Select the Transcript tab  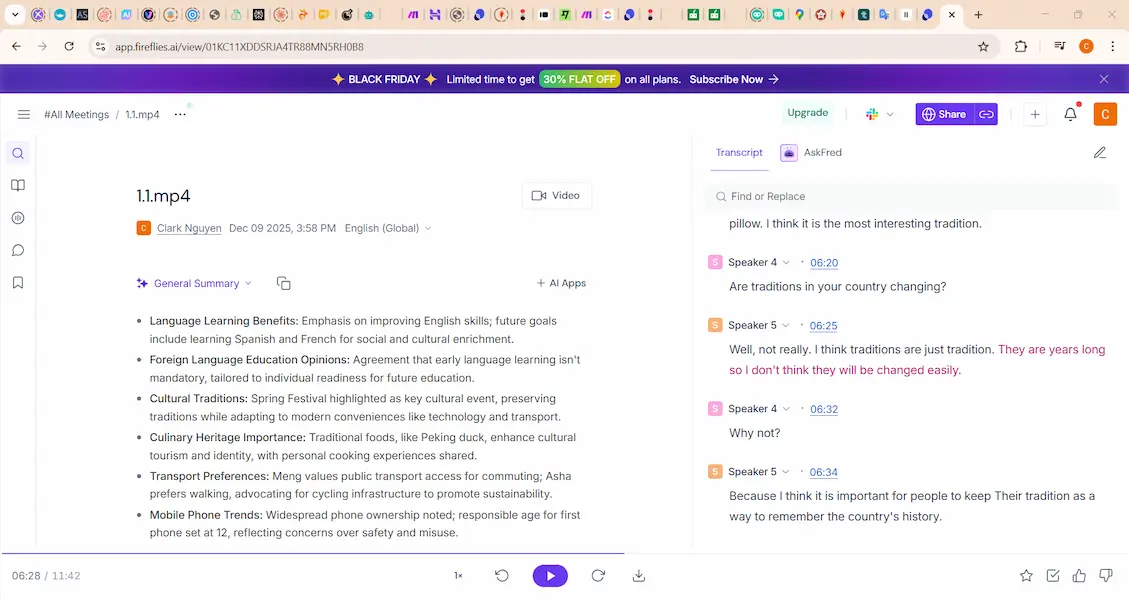(x=739, y=153)
